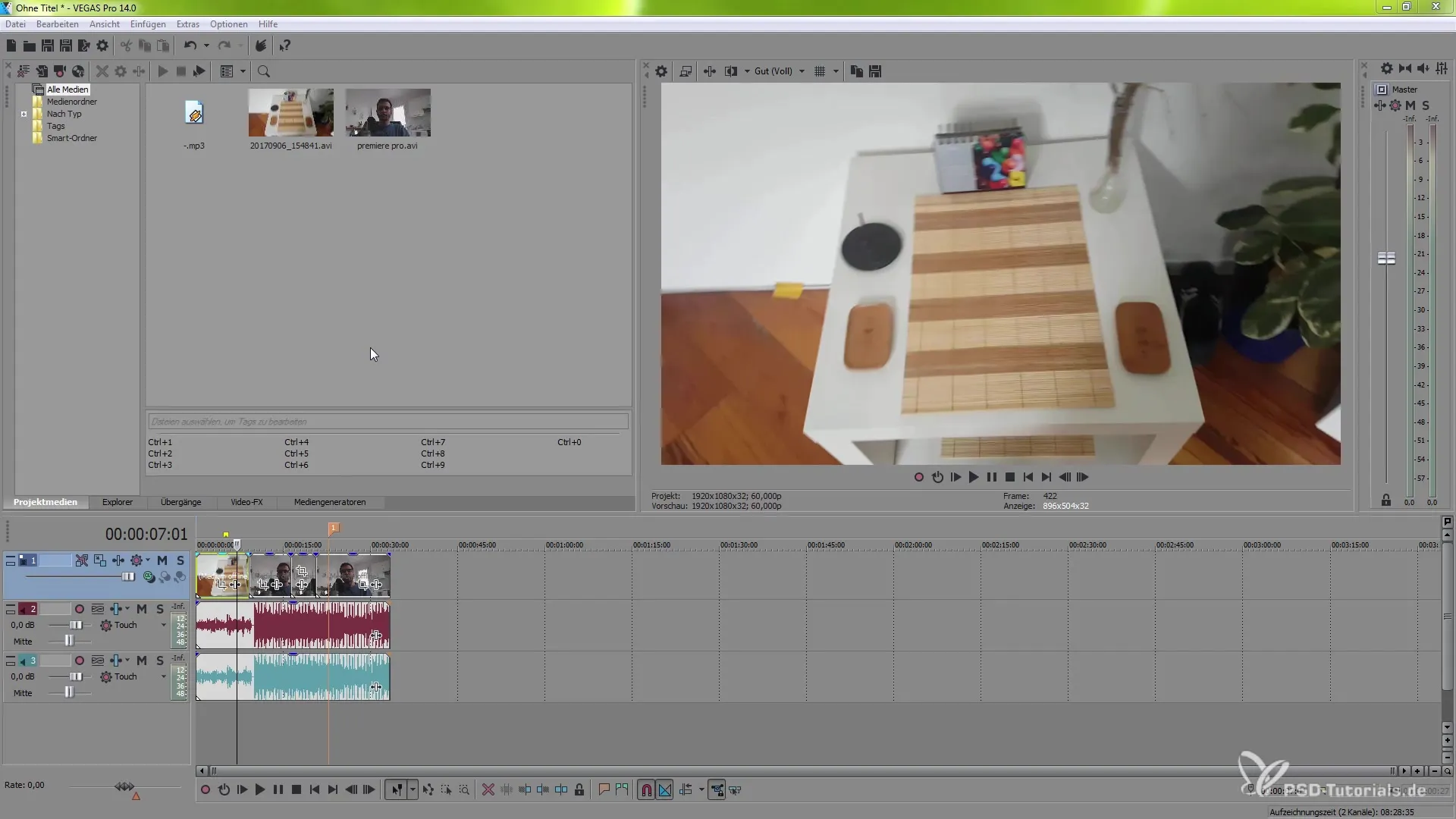Open the What's This help icon
Image resolution: width=1456 pixels, height=819 pixels.
[285, 46]
